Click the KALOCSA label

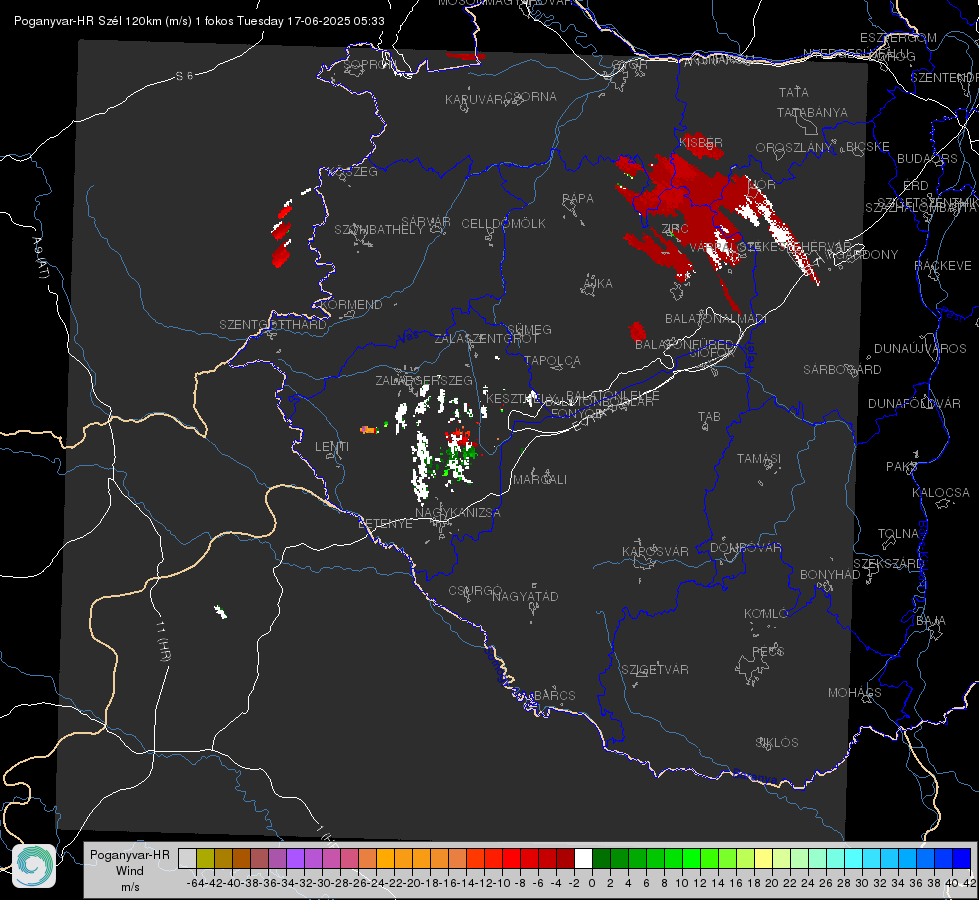940,493
